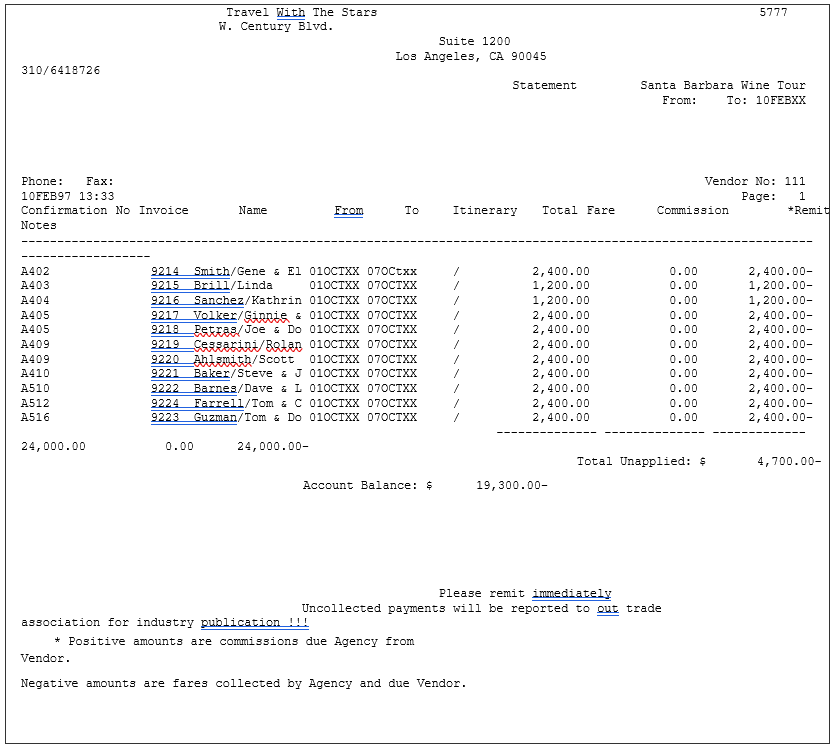Viewport: 835px width, 751px height.
Task: Click the "Name" column header
Action: 253,210
